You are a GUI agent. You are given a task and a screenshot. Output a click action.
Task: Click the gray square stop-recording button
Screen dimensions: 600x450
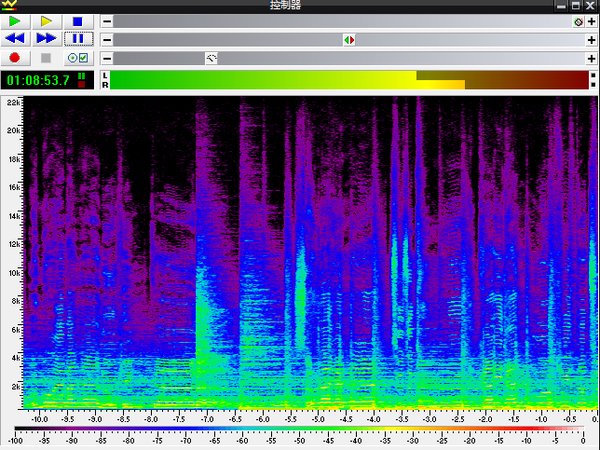click(x=46, y=58)
